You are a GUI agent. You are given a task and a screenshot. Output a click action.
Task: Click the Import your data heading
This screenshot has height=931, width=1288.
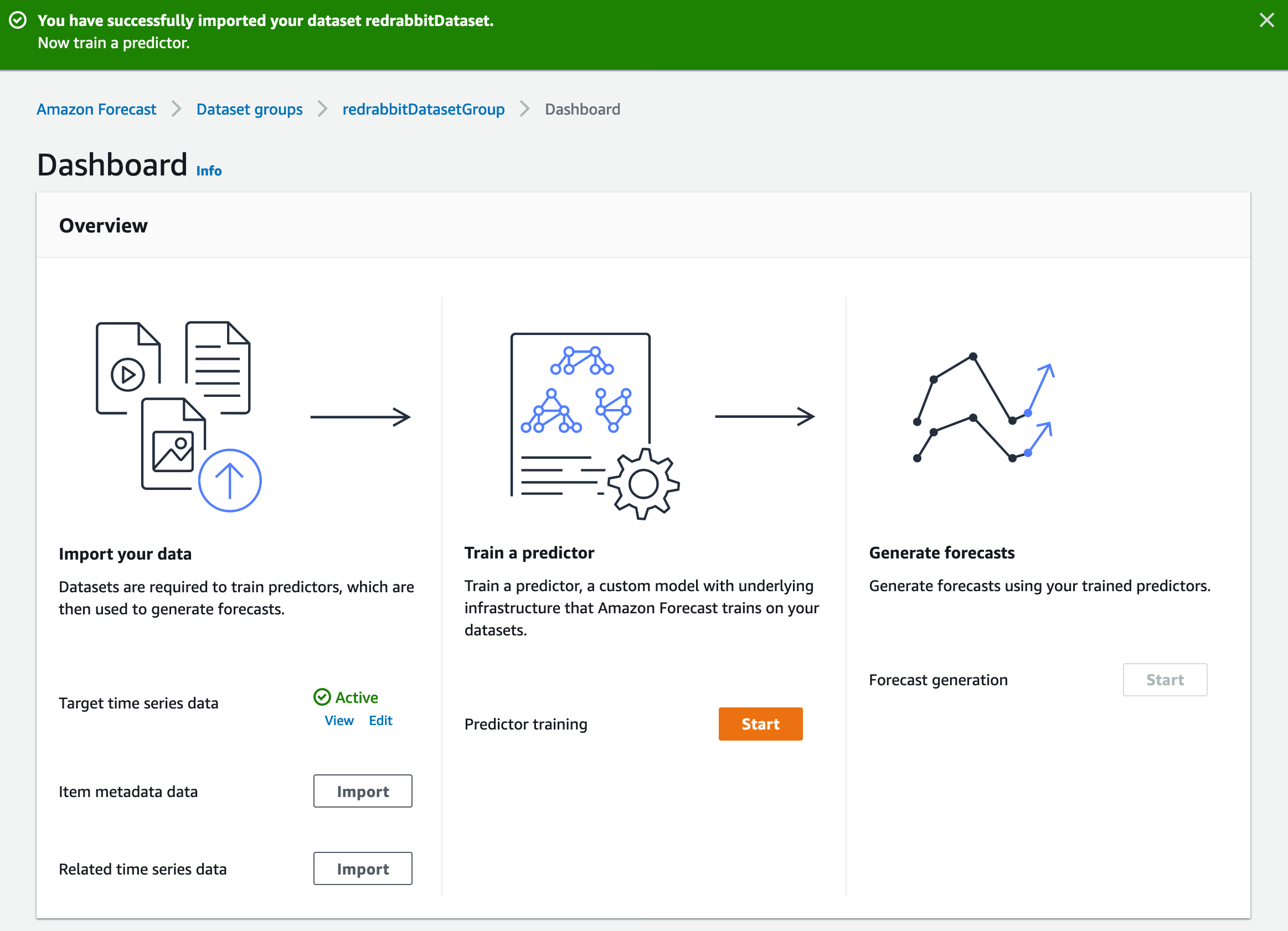[125, 554]
